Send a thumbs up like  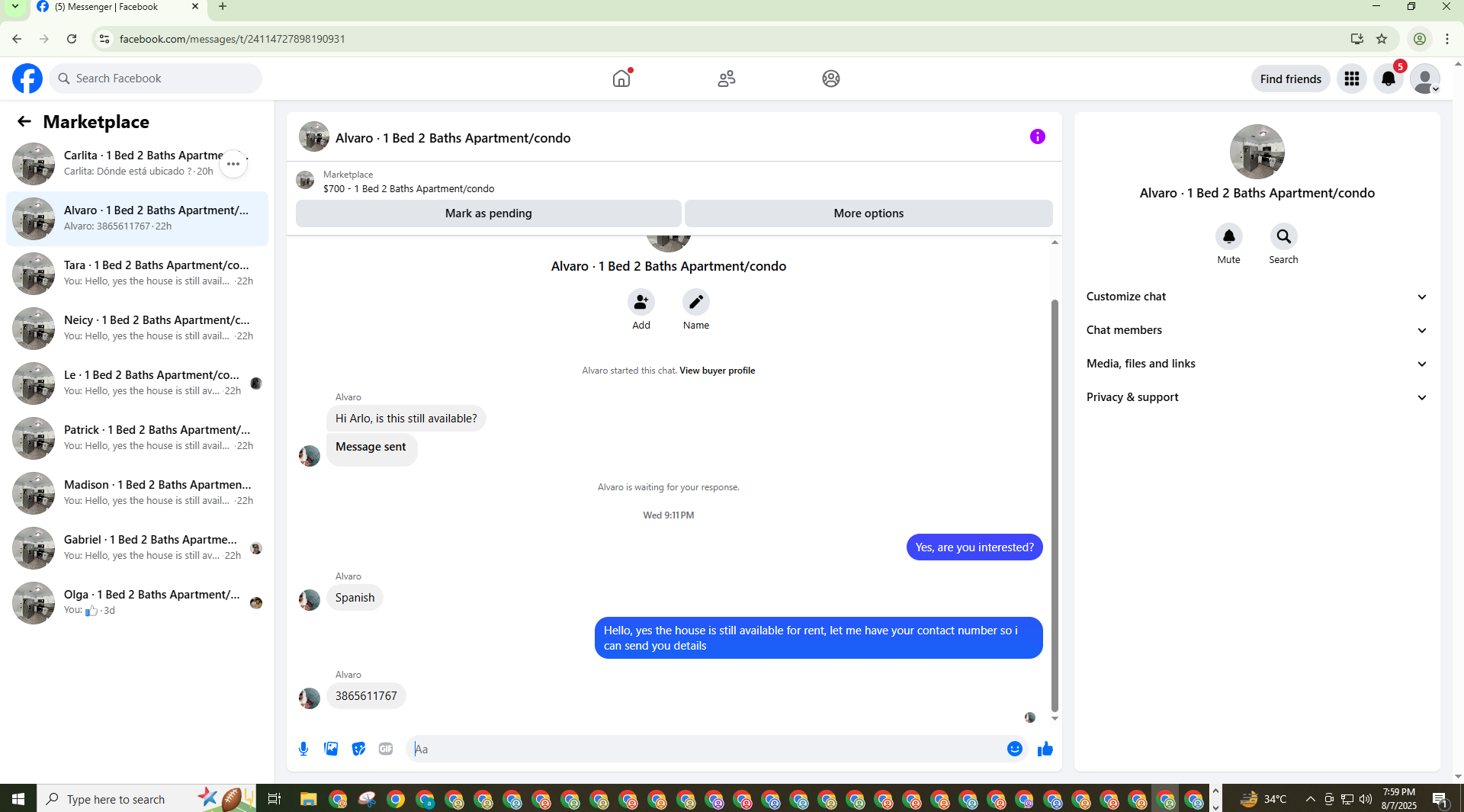click(x=1045, y=749)
